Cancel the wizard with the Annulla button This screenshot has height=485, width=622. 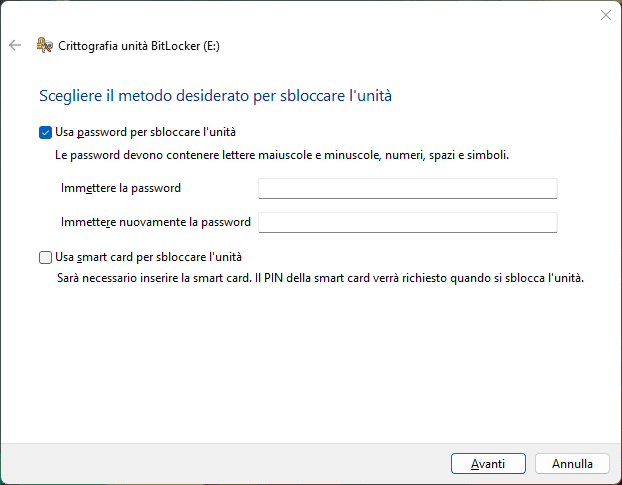pyautogui.click(x=572, y=464)
